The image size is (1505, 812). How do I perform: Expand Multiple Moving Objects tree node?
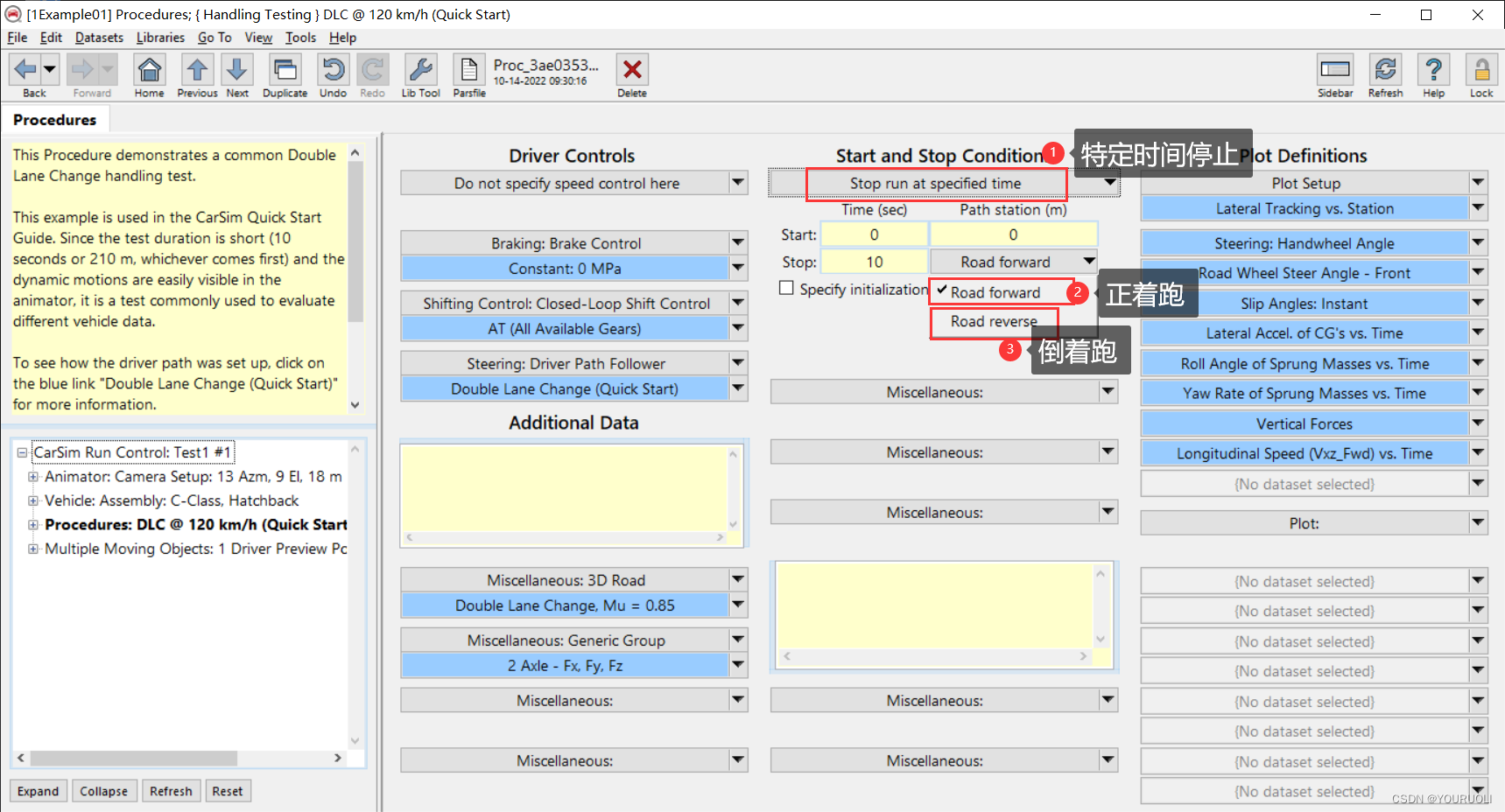point(33,549)
